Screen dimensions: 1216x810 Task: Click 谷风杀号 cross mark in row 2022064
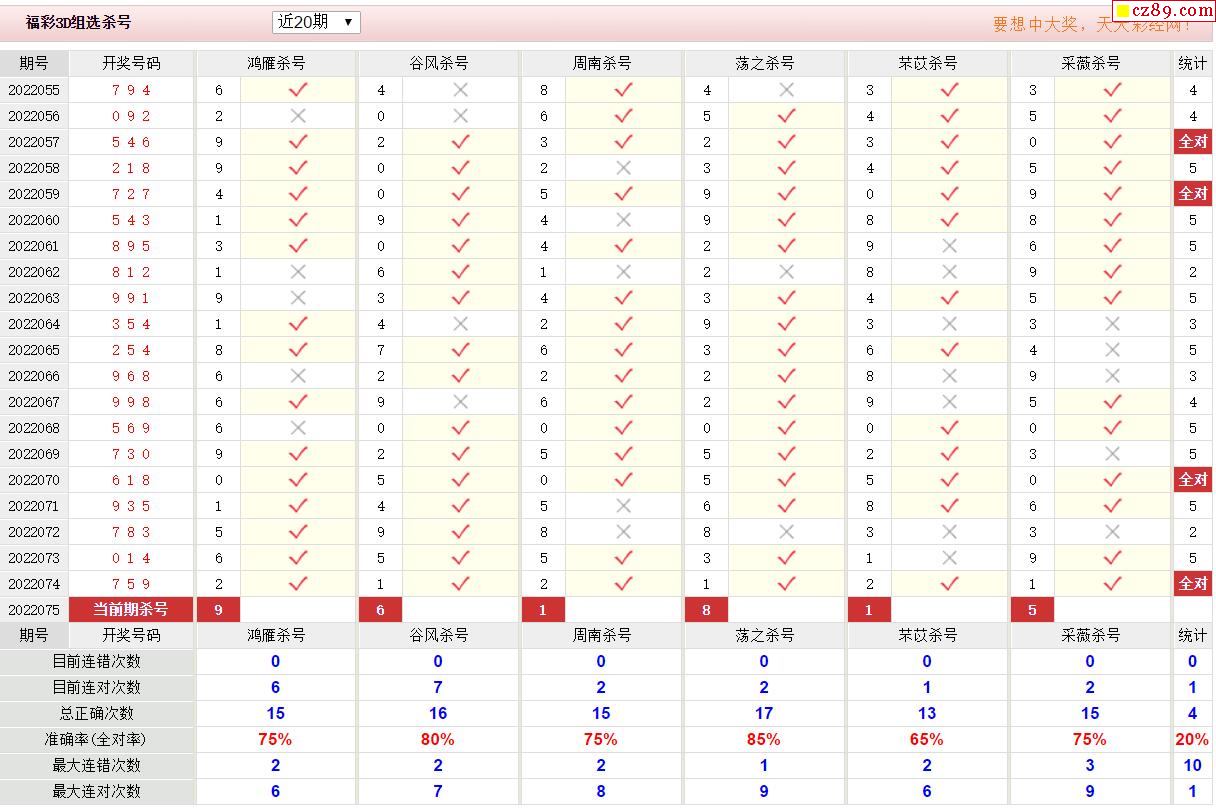click(x=460, y=324)
